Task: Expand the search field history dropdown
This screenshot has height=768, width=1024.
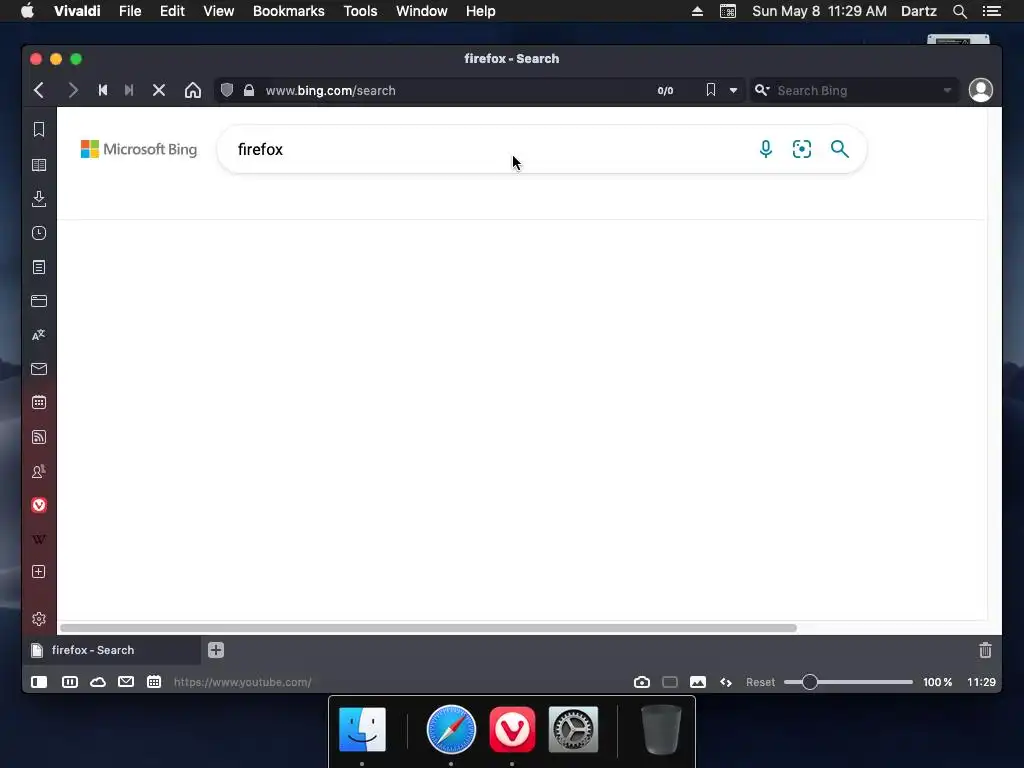Action: 947,91
